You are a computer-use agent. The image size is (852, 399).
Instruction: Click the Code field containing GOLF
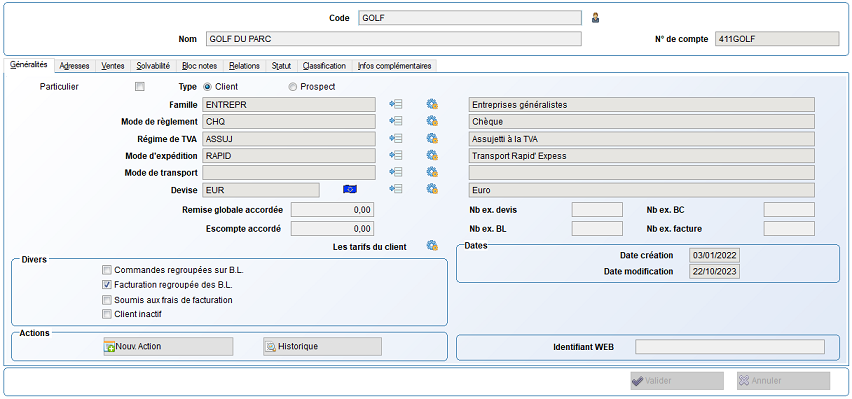point(469,17)
